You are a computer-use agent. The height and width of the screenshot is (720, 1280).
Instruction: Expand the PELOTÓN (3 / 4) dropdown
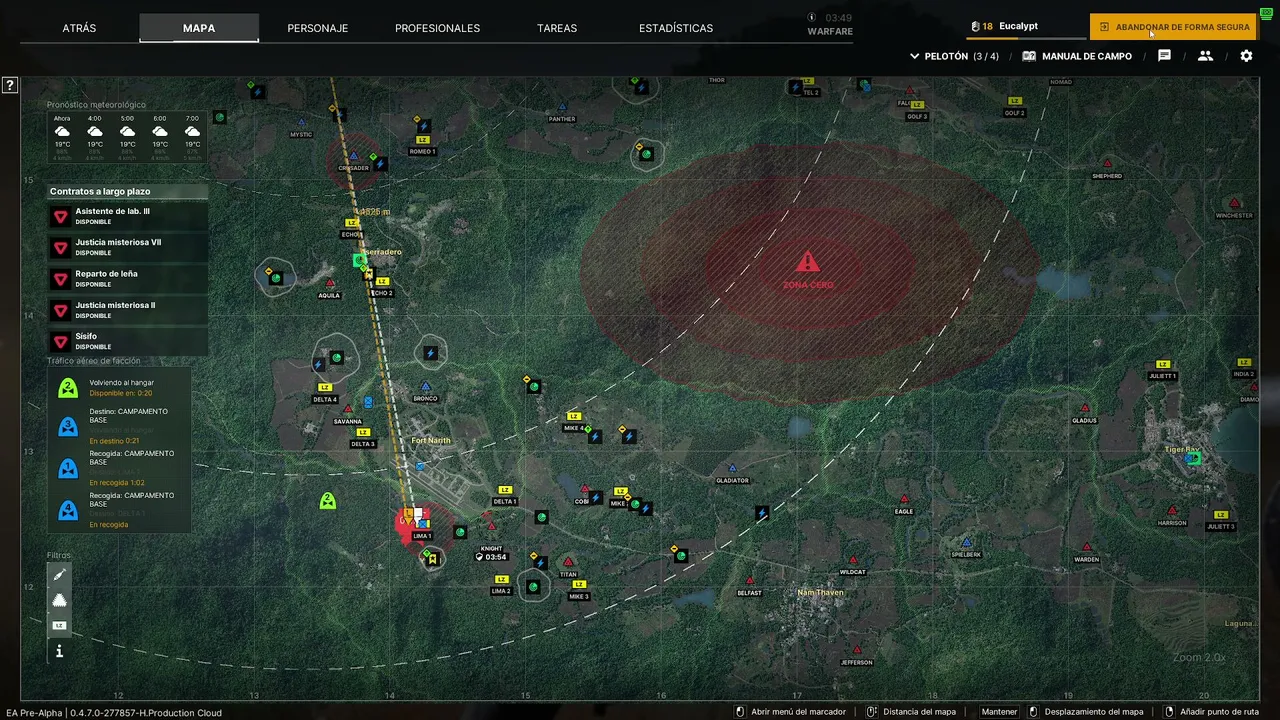[x=954, y=56]
